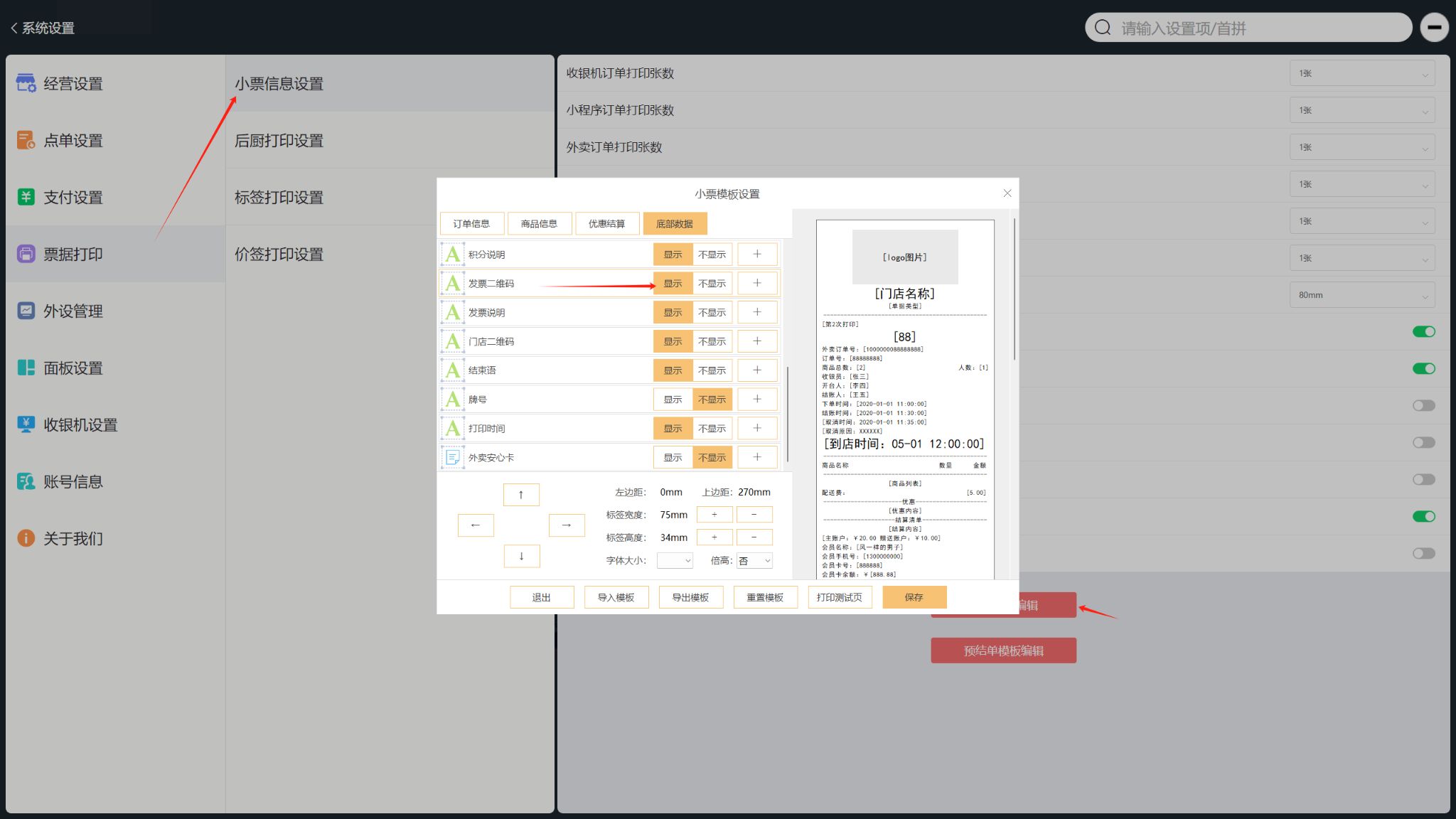Image resolution: width=1456 pixels, height=819 pixels.
Task: Open the green 支付设置 icon
Action: tap(26, 197)
